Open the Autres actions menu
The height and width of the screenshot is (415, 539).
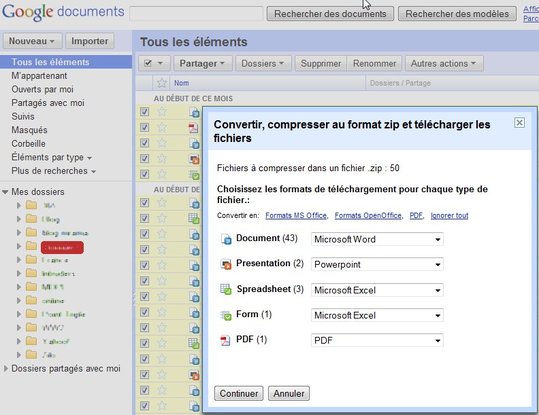444,64
